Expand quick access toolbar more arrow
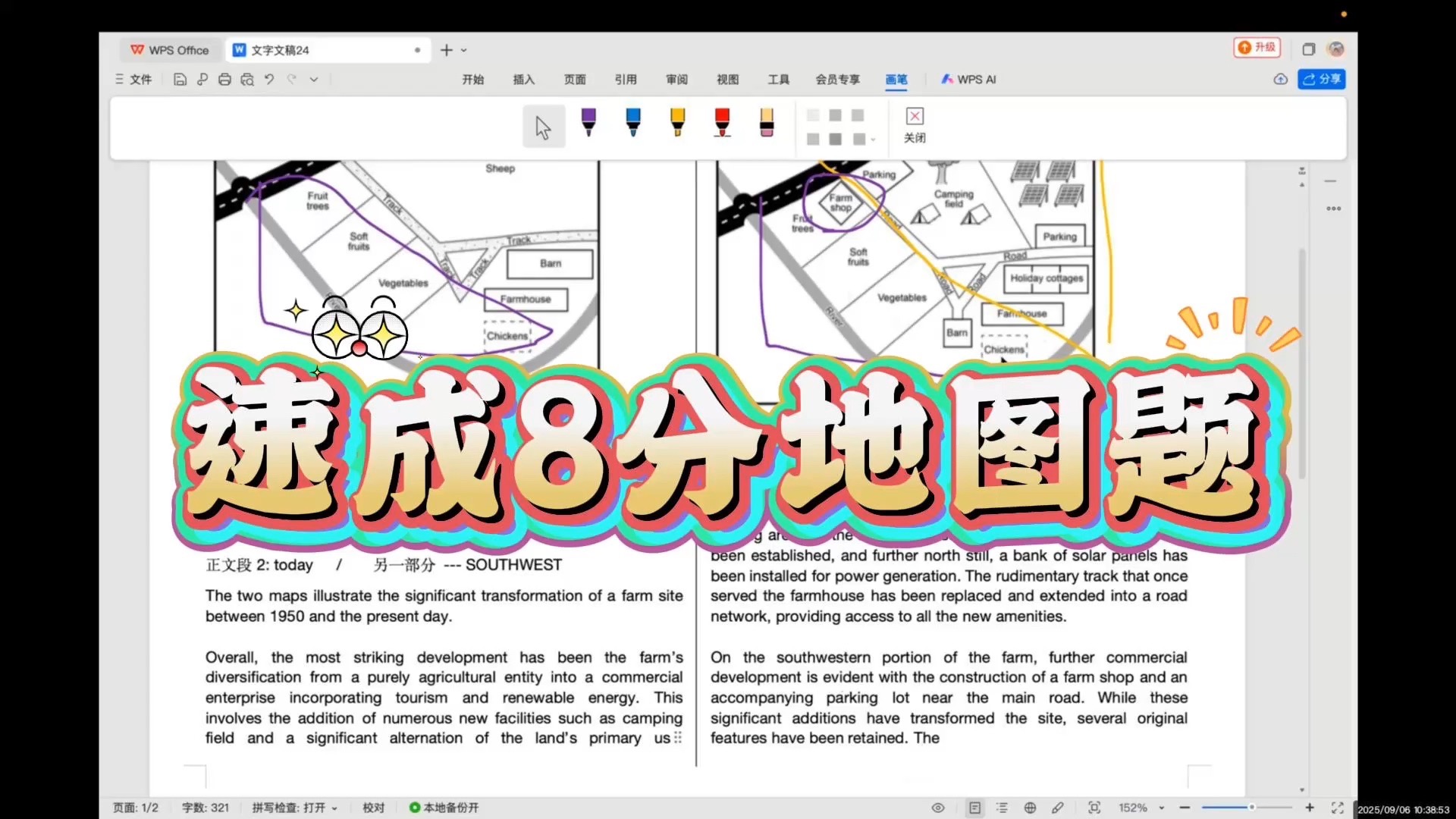 click(314, 80)
